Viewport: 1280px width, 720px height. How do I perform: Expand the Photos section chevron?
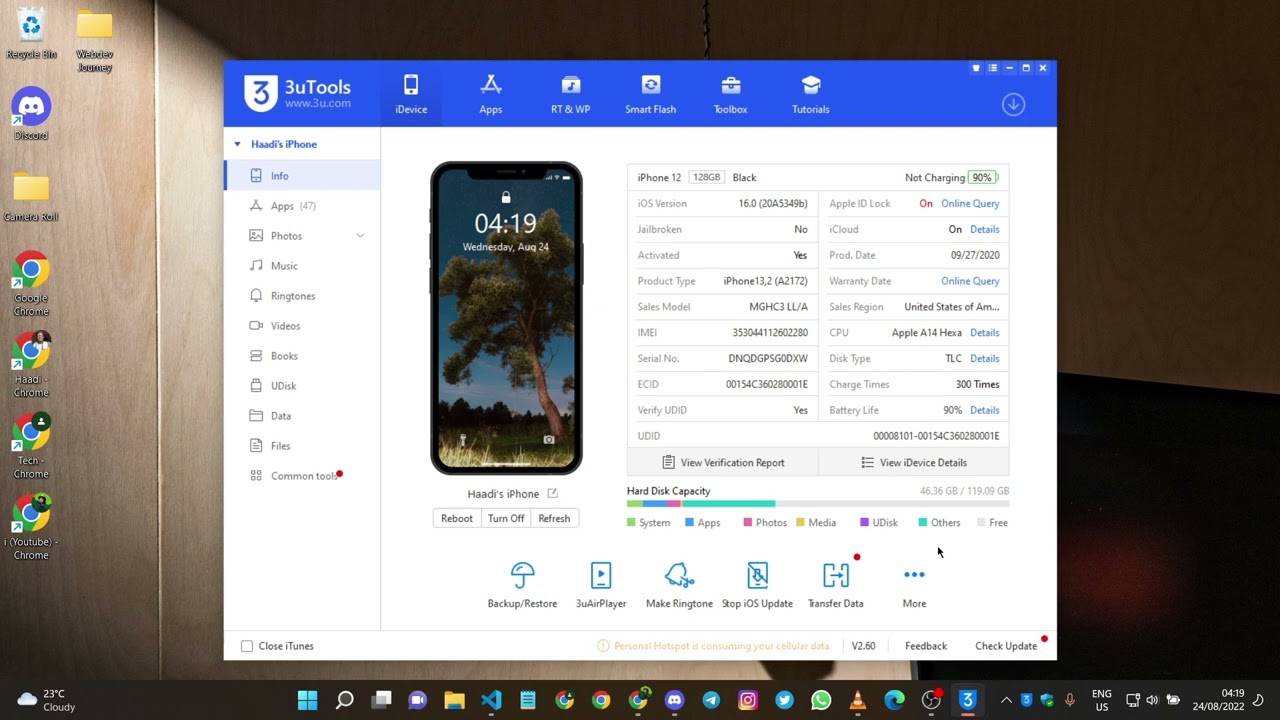tap(360, 236)
